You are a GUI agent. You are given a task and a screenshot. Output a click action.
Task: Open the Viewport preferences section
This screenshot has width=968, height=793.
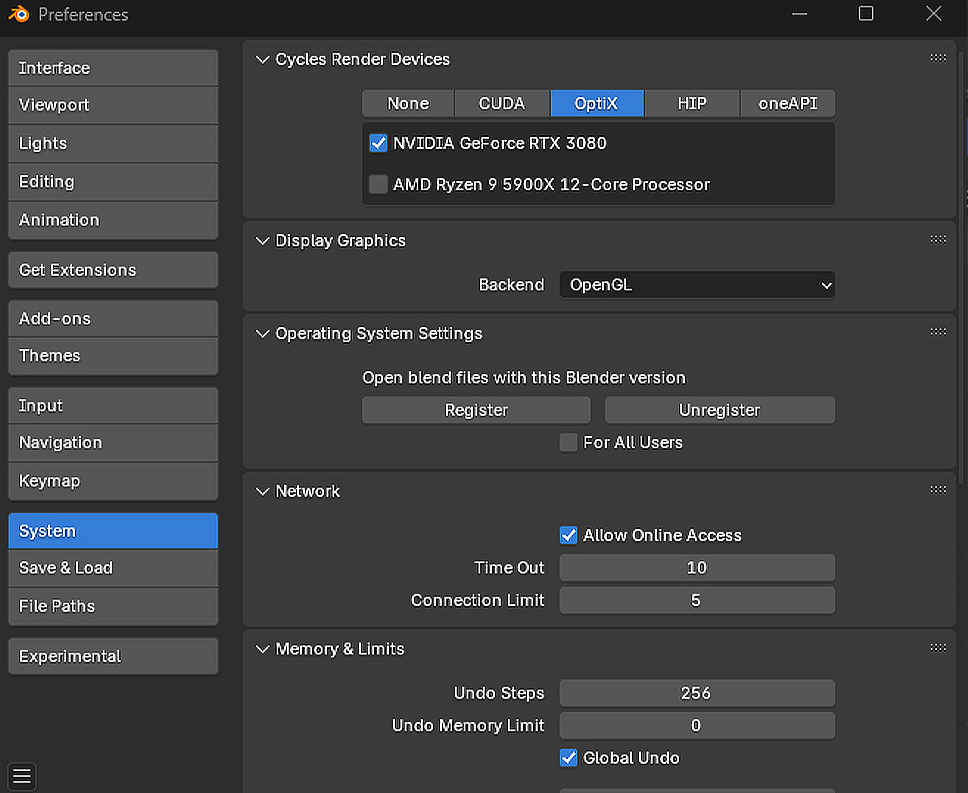[113, 105]
